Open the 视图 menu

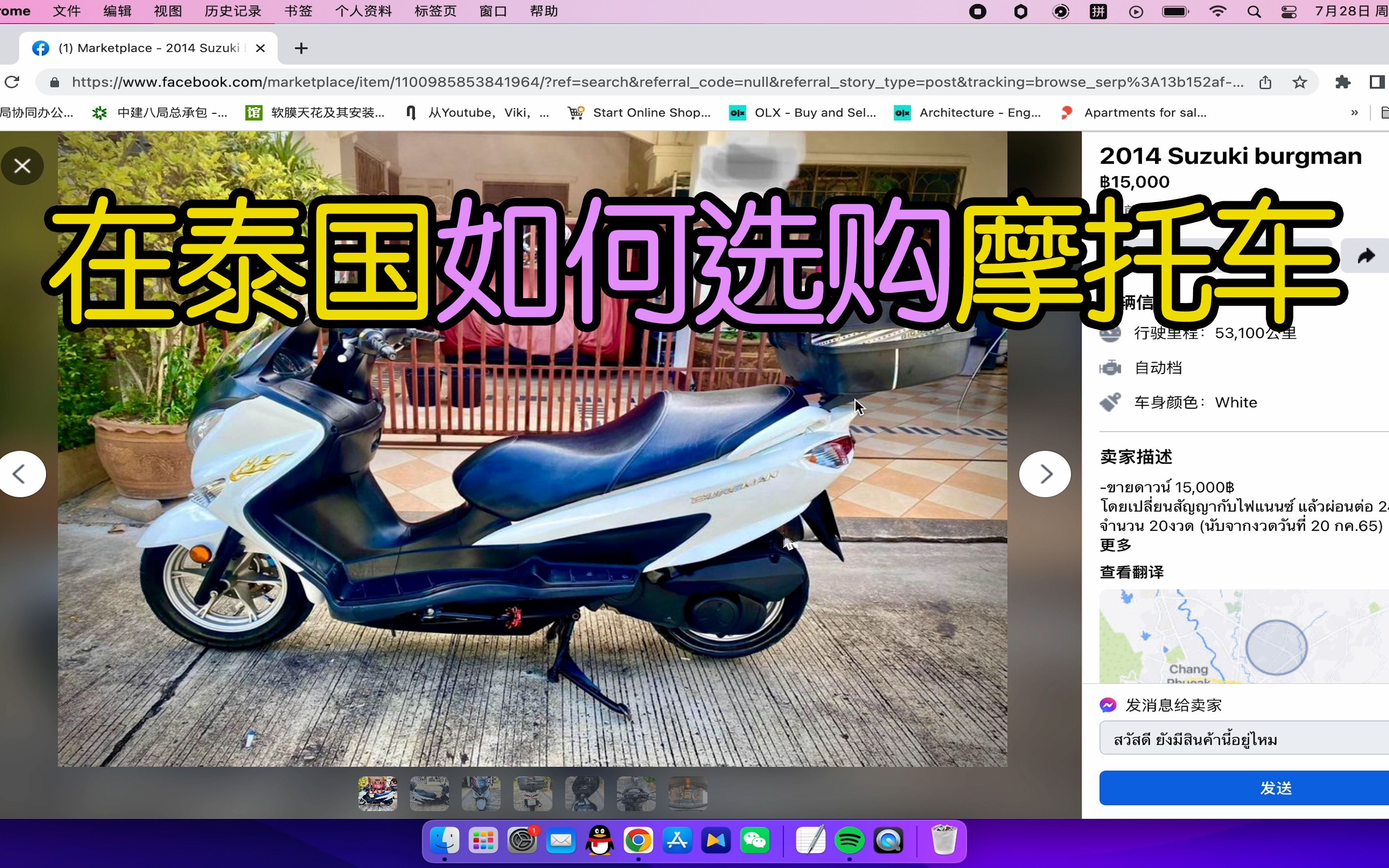168,12
